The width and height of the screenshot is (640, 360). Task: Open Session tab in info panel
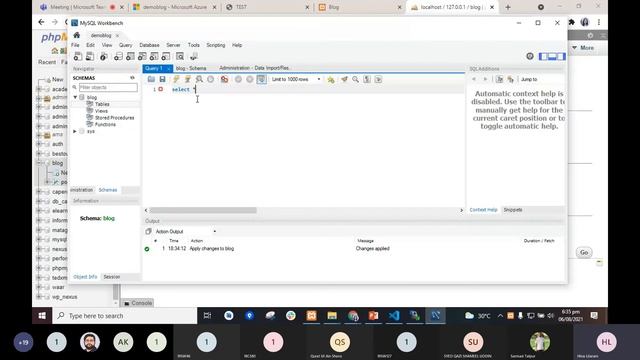point(111,277)
